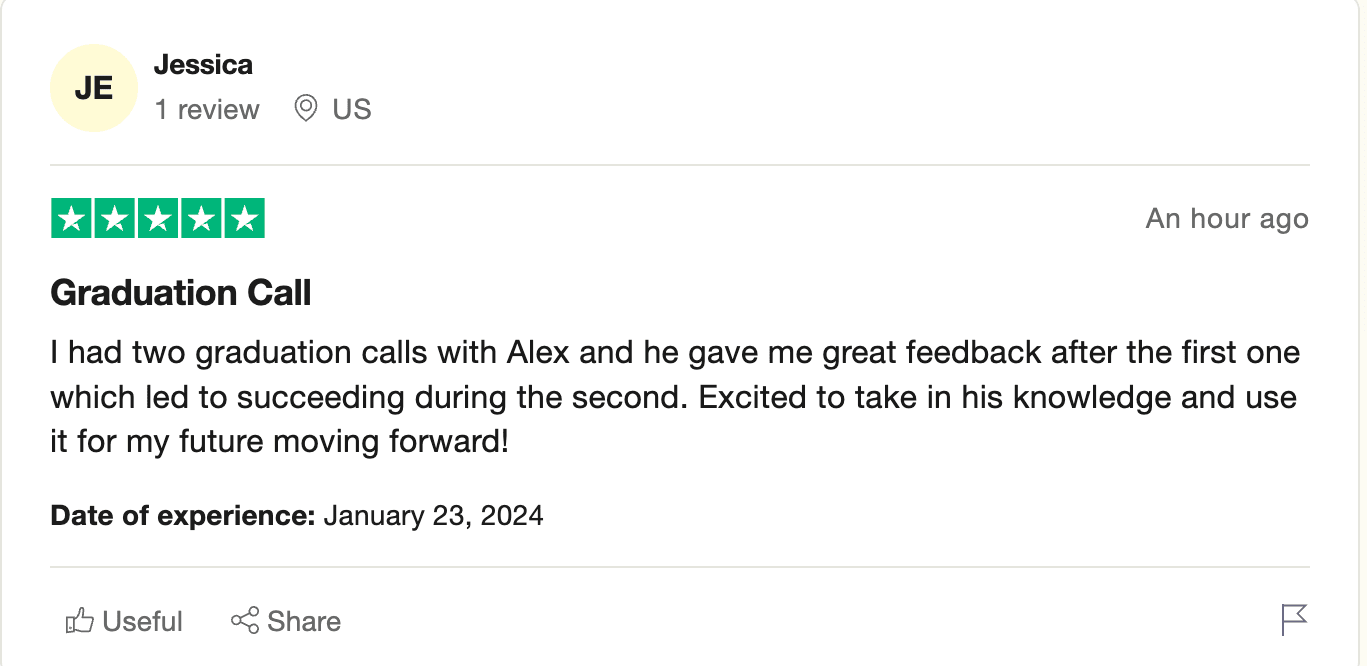
Task: Click the thumbs-up icon beside Useful
Action: point(79,621)
